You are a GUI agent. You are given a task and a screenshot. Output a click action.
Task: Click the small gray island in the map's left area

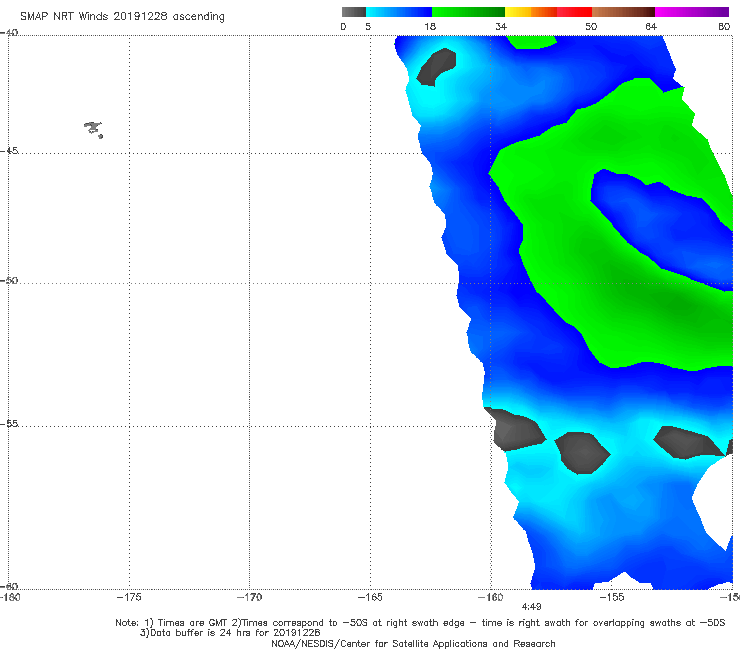(x=94, y=129)
